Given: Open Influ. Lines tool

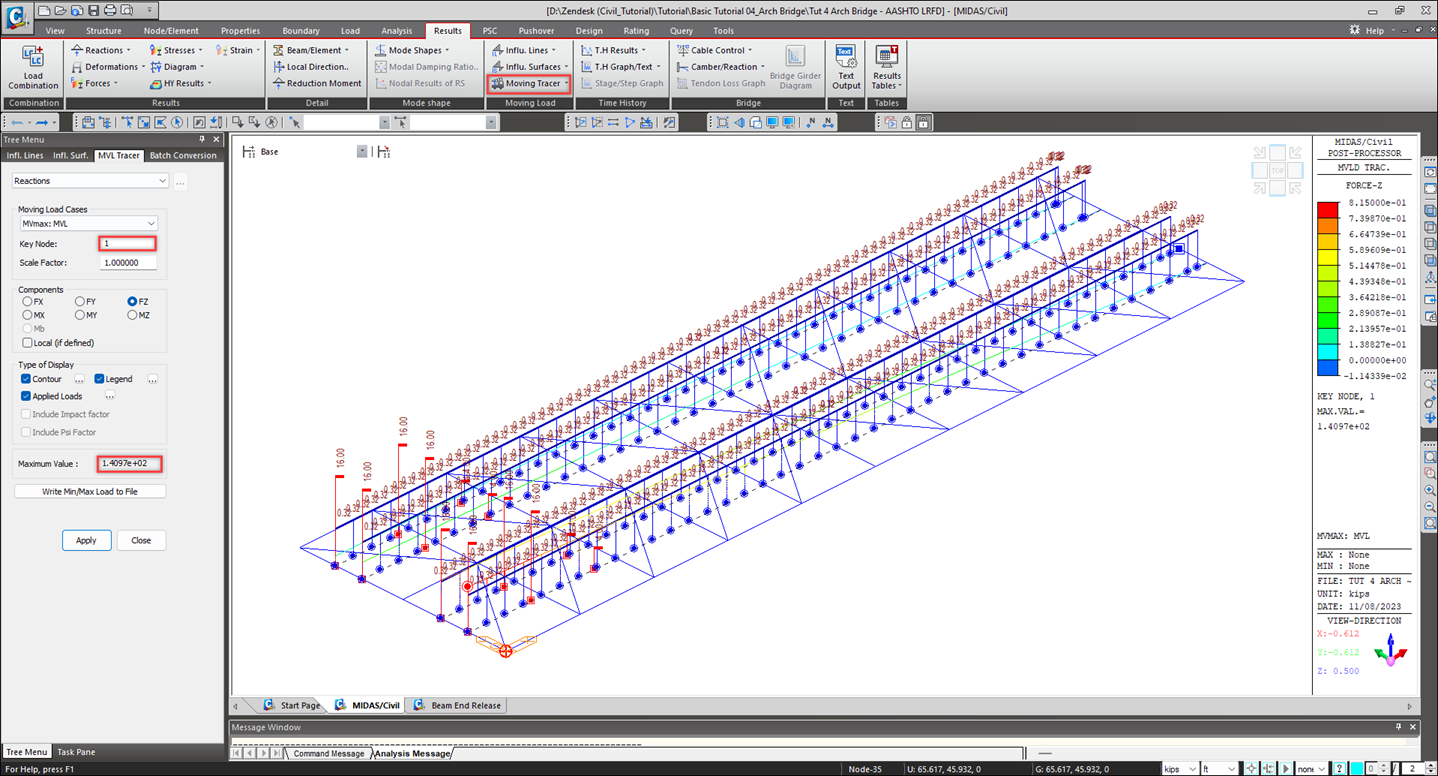Looking at the screenshot, I should (x=523, y=50).
